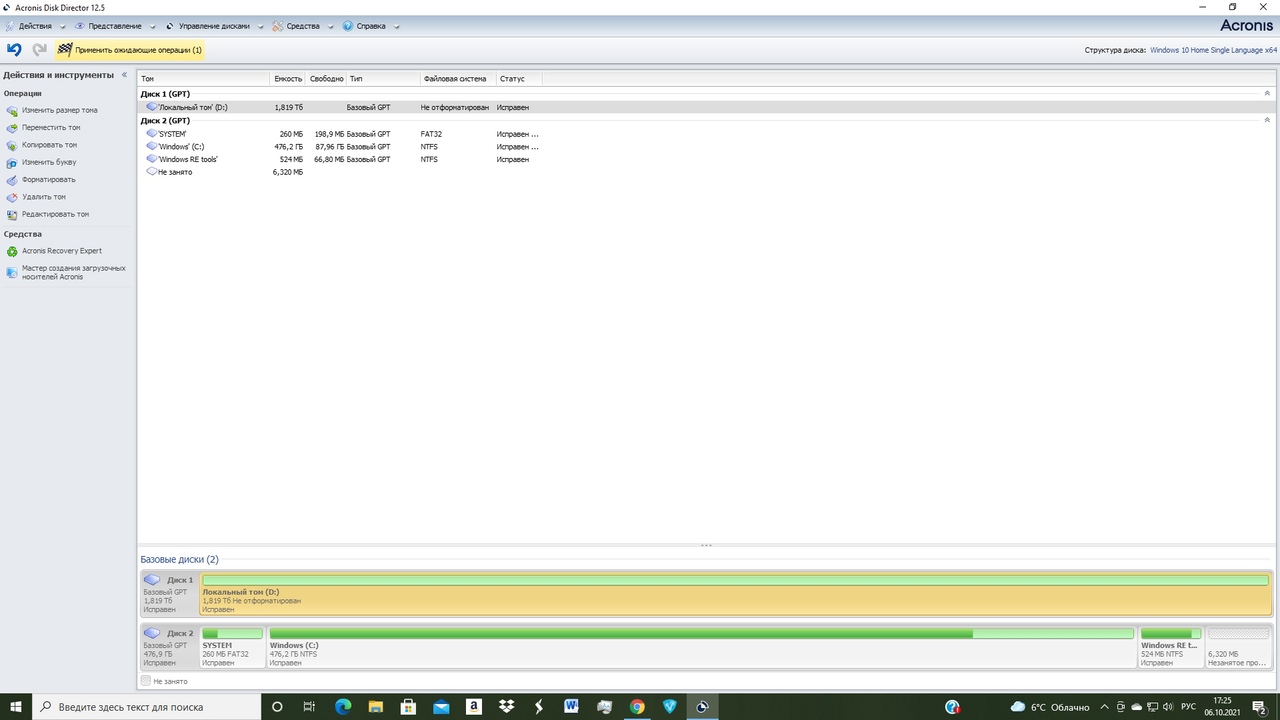Select Windows RE tools block in disk map
The height and width of the screenshot is (720, 1280).
pos(1171,647)
